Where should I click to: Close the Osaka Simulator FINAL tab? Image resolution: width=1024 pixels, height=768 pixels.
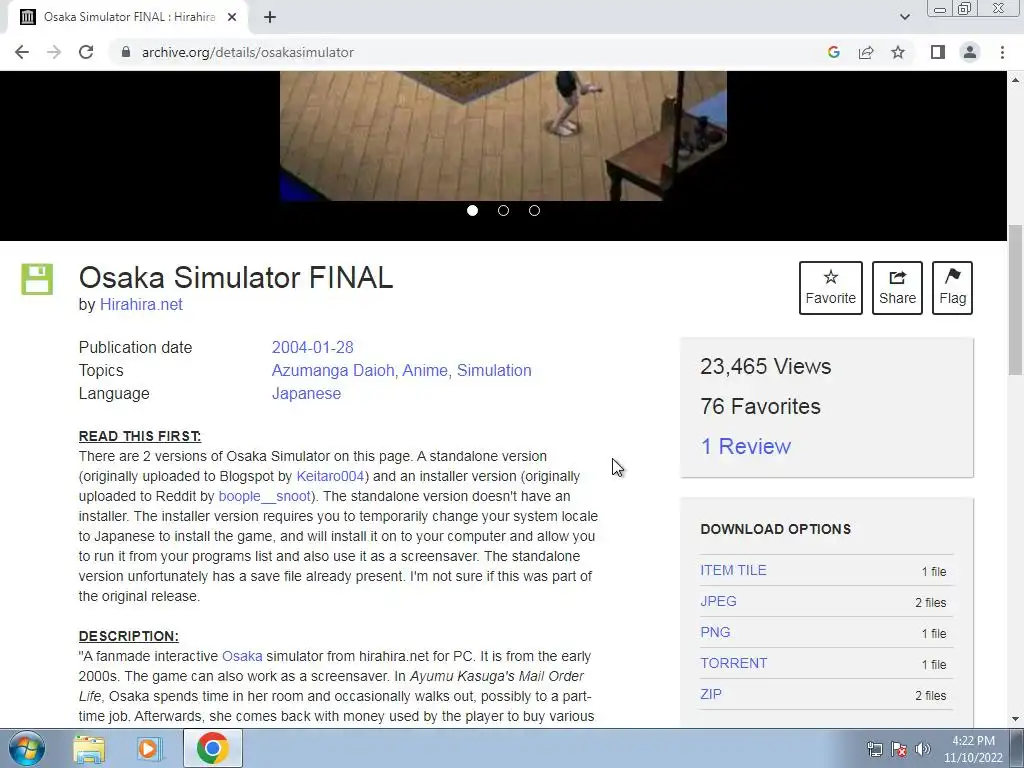232,17
